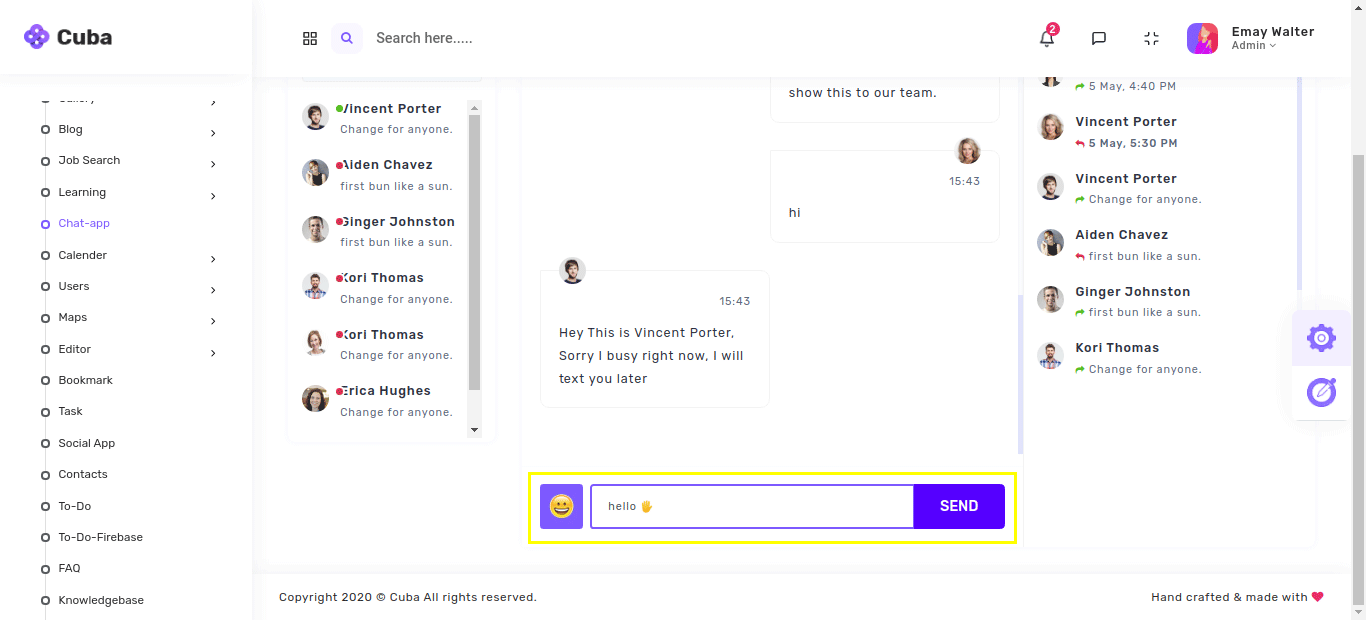Click the compass icon below the gear
1366x620 pixels.
coord(1321,392)
